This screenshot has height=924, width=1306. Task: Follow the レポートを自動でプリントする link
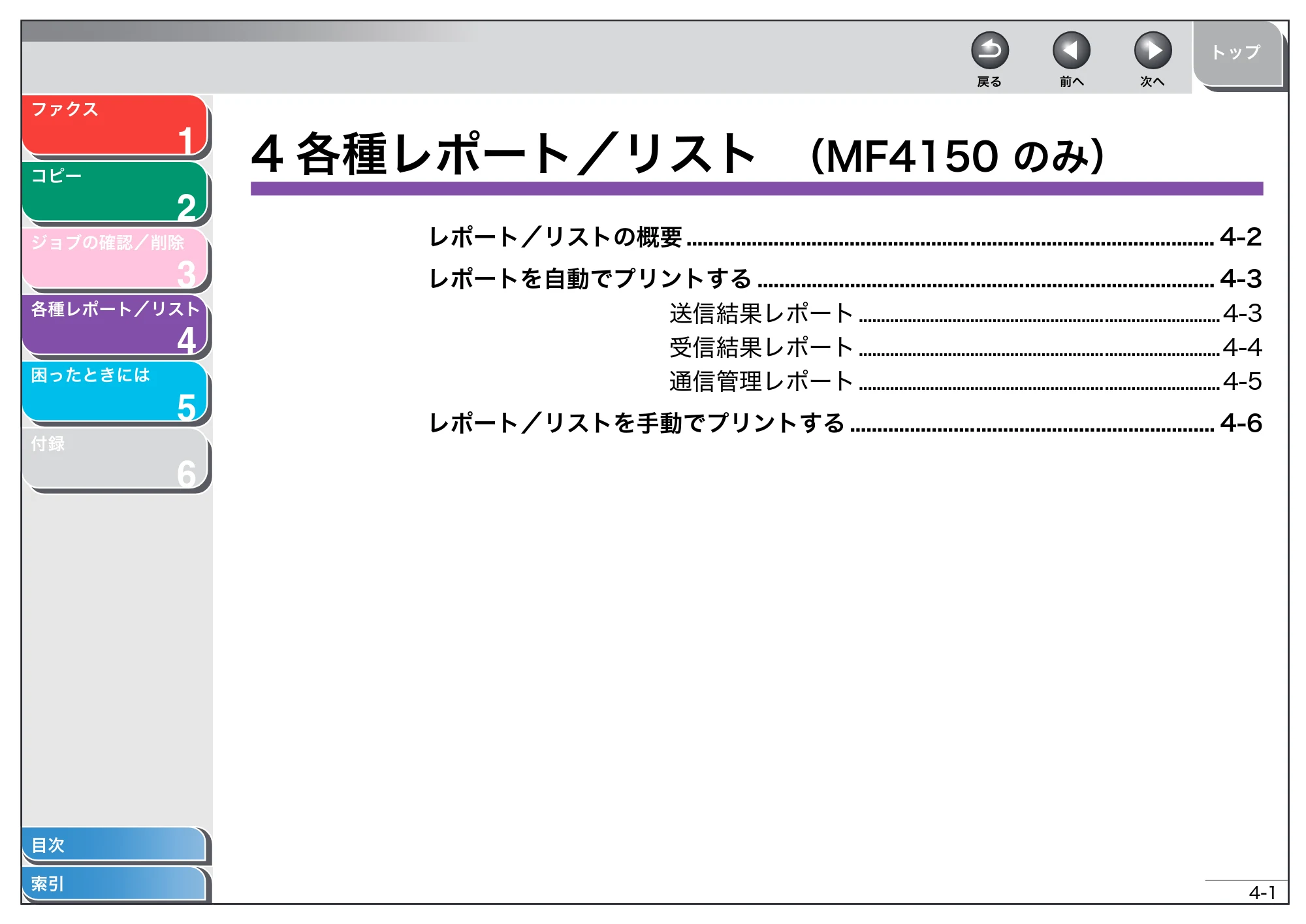tap(590, 279)
